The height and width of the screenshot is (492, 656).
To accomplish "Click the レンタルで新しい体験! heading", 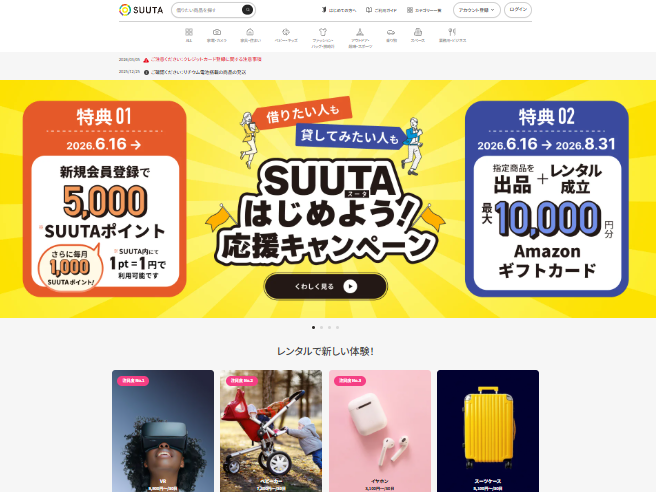I will point(325,351).
